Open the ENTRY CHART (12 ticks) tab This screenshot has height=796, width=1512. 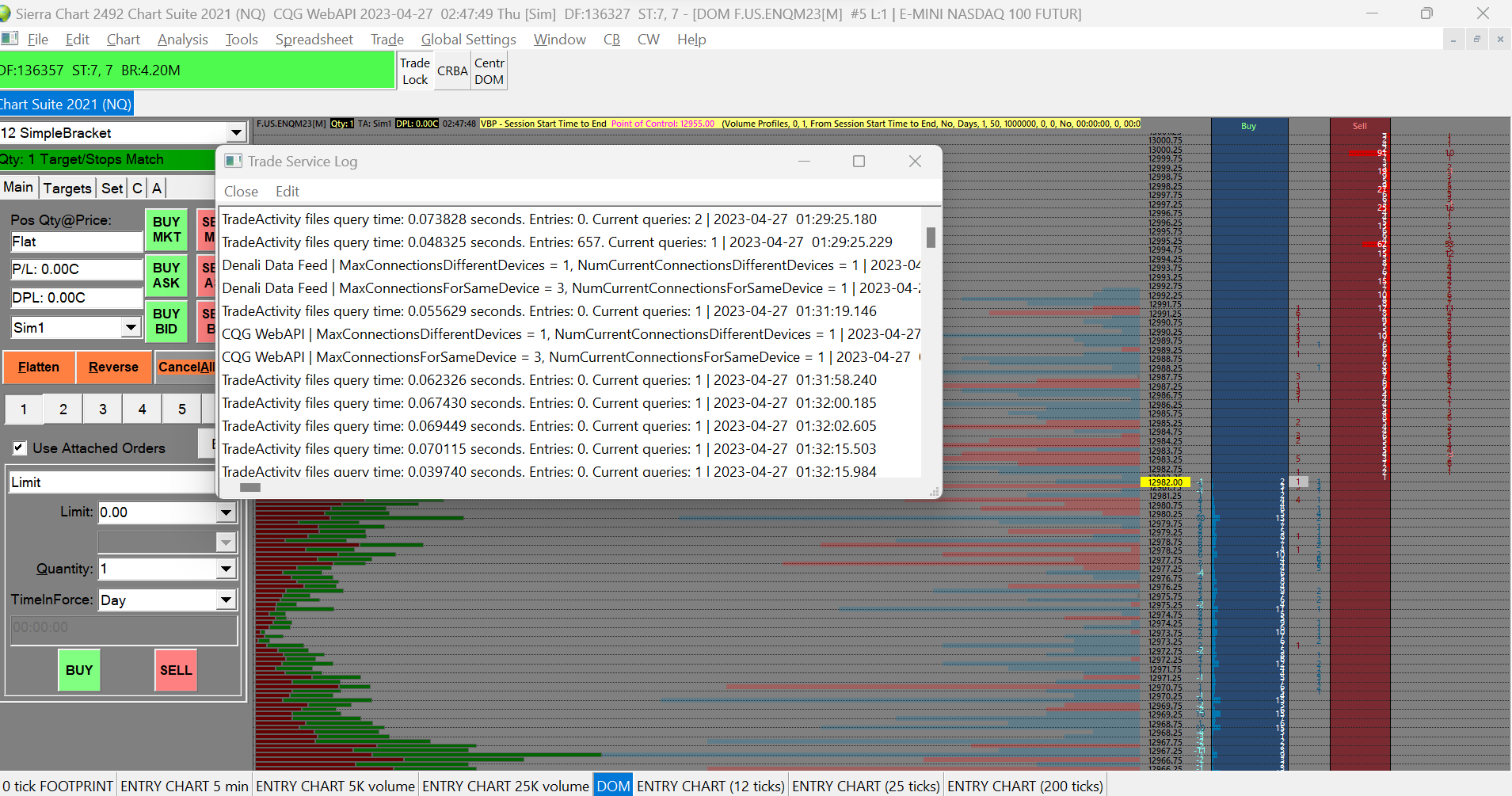click(x=710, y=786)
